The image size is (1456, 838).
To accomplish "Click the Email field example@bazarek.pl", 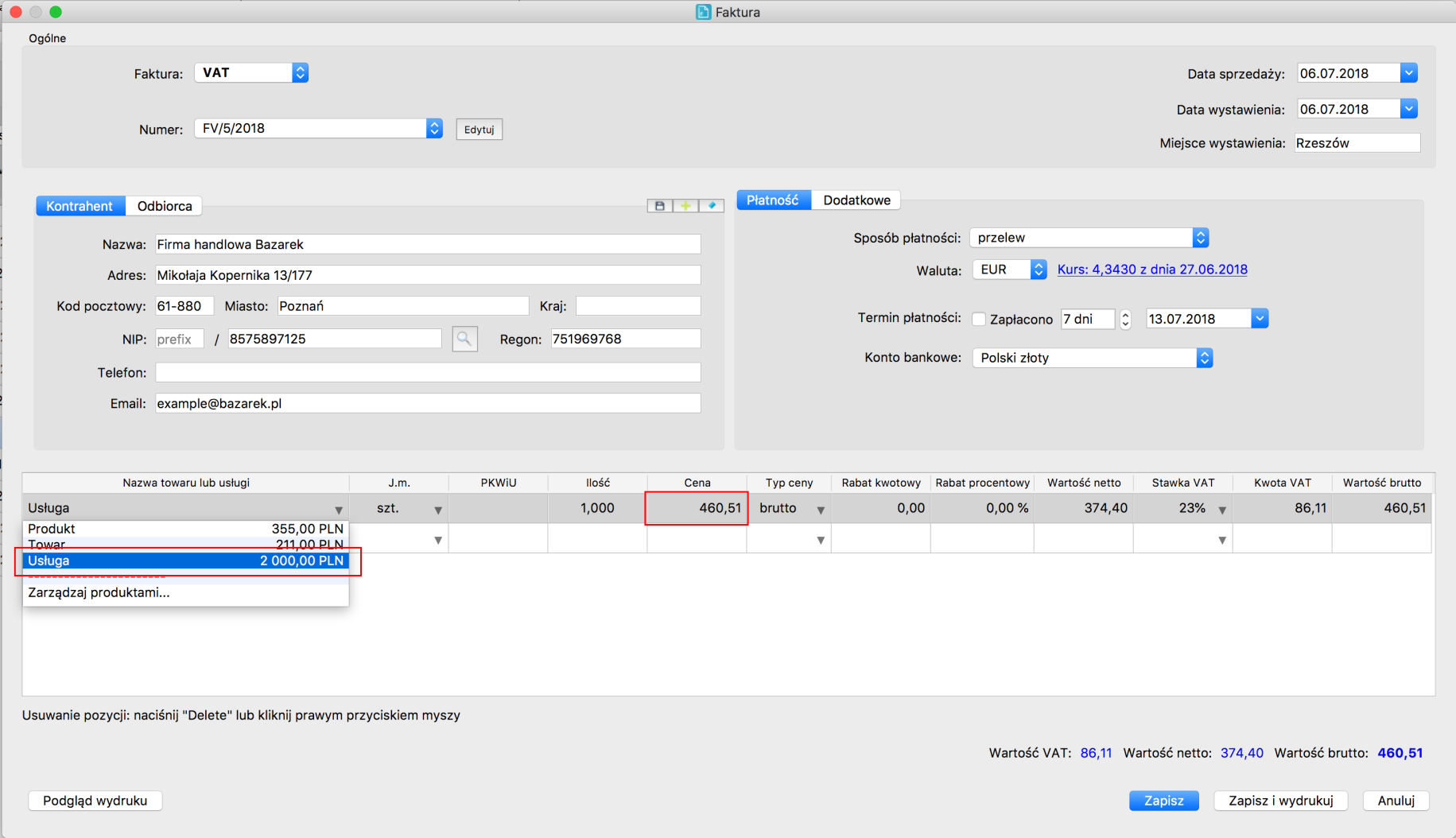I will (428, 403).
